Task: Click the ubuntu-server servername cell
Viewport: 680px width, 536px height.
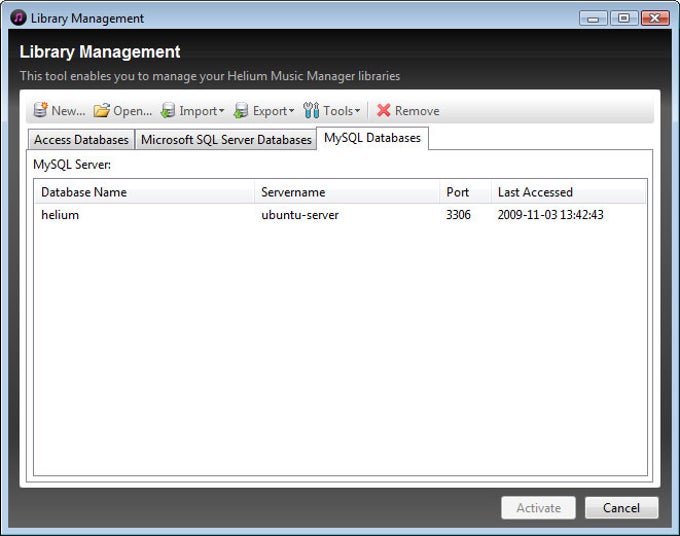Action: (x=300, y=215)
